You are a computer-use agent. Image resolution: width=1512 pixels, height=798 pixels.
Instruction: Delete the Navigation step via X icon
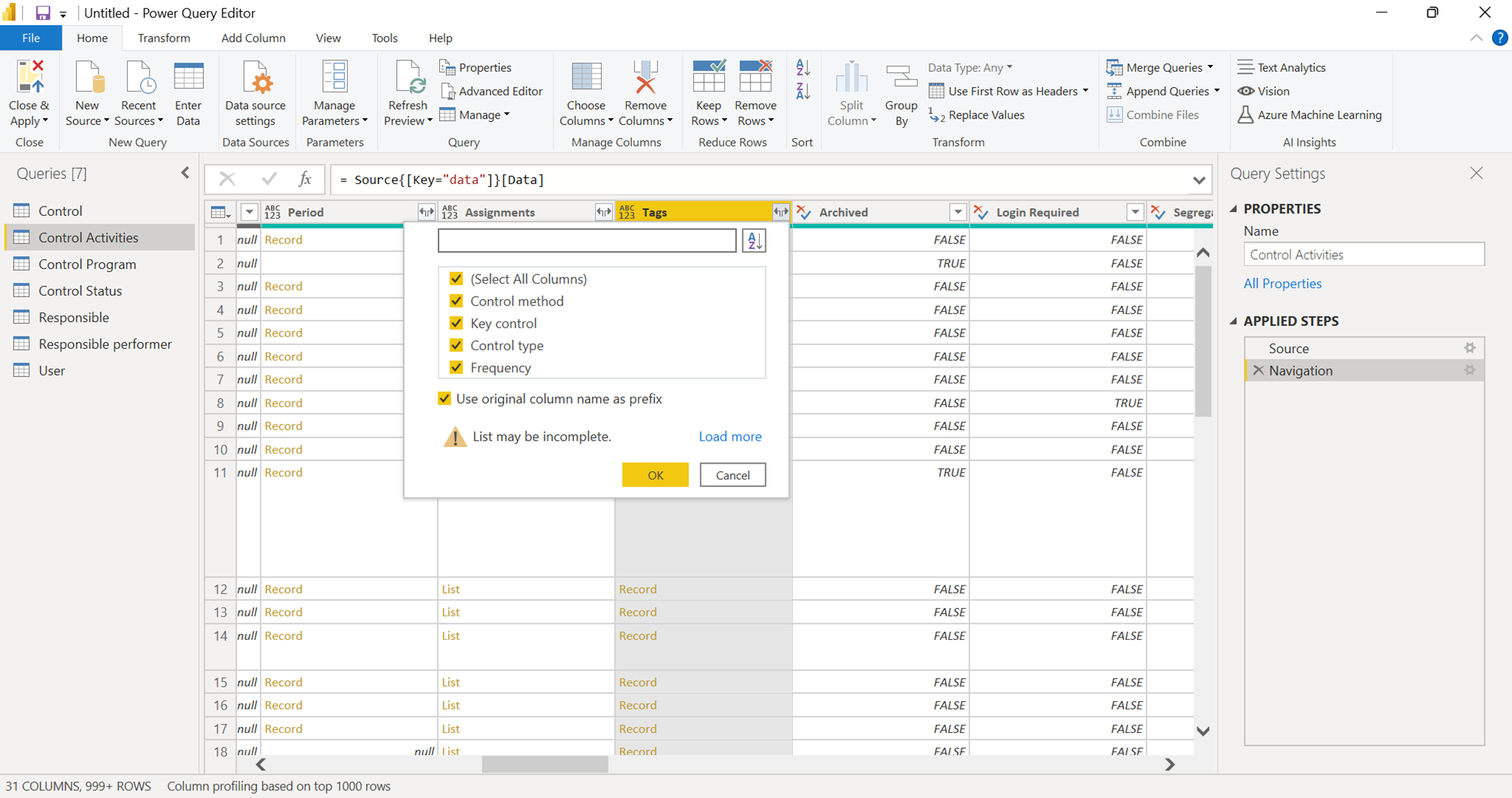click(x=1258, y=371)
